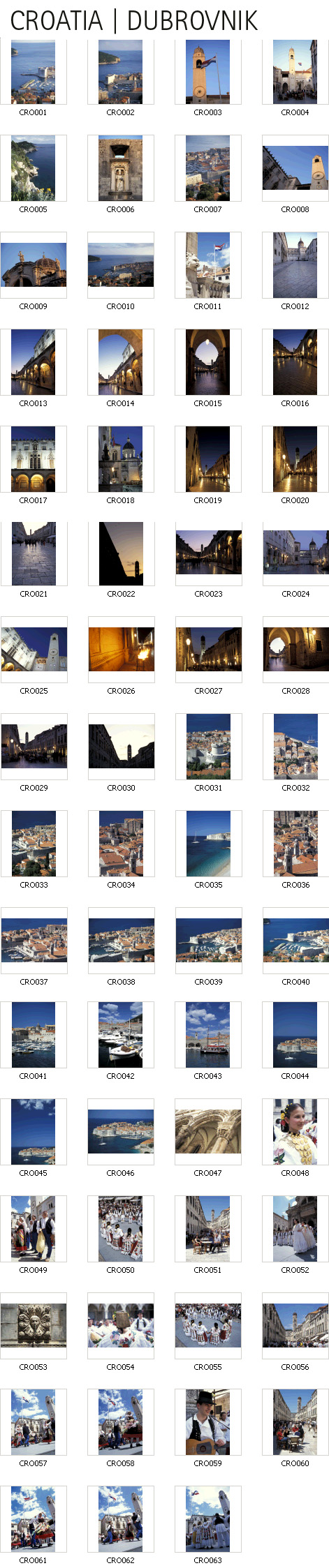Select the CRO022 sunset silhouette image

pyautogui.click(x=121, y=553)
